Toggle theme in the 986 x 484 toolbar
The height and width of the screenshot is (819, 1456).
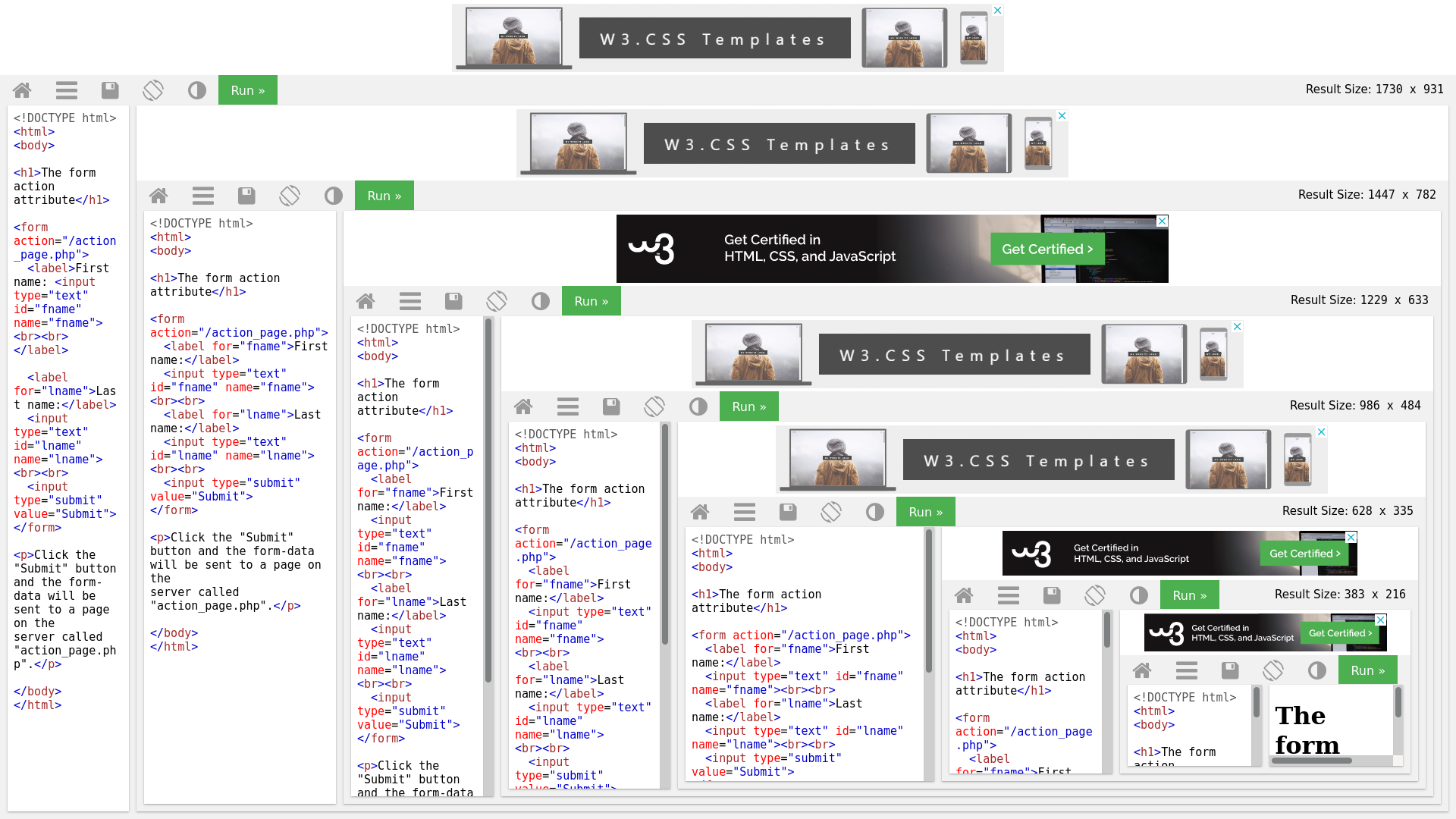698,407
